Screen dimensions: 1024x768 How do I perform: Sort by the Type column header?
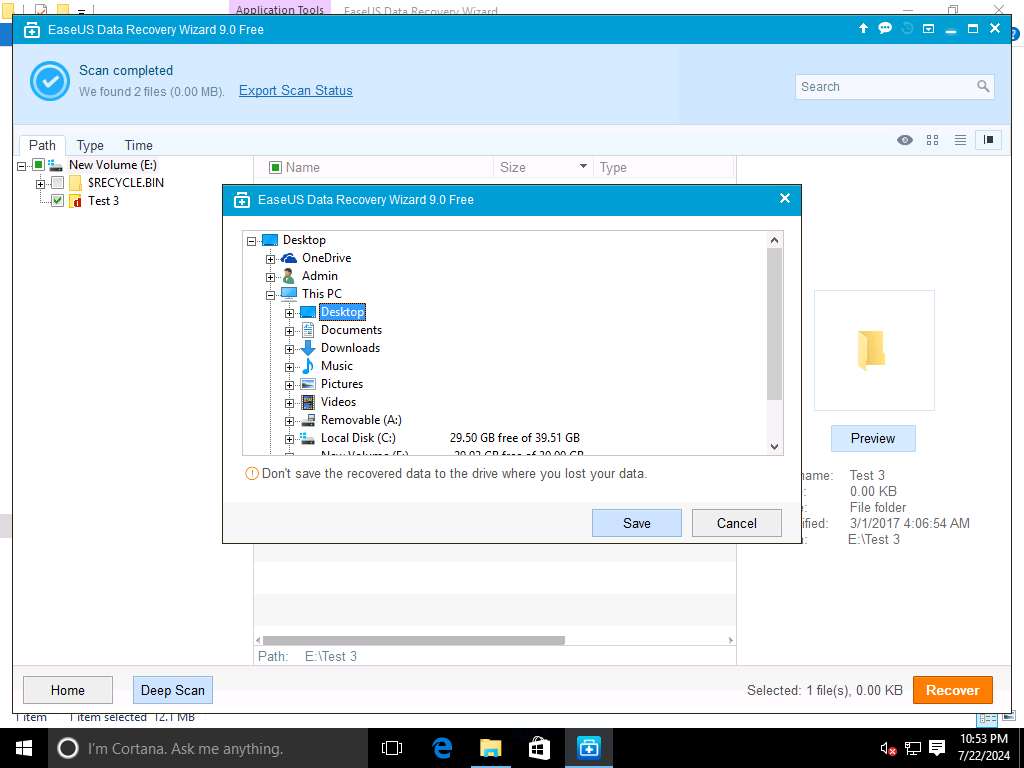[x=613, y=167]
